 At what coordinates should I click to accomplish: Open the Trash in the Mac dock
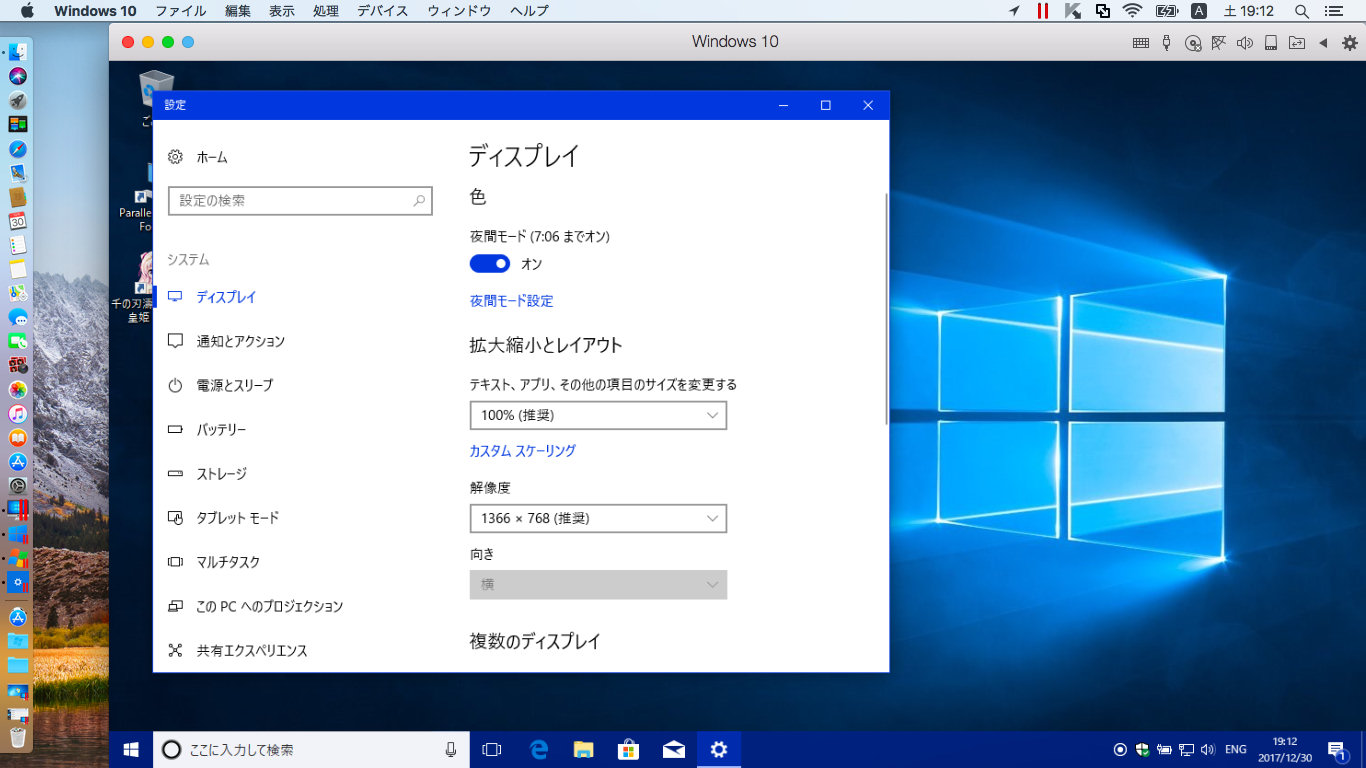tap(18, 738)
